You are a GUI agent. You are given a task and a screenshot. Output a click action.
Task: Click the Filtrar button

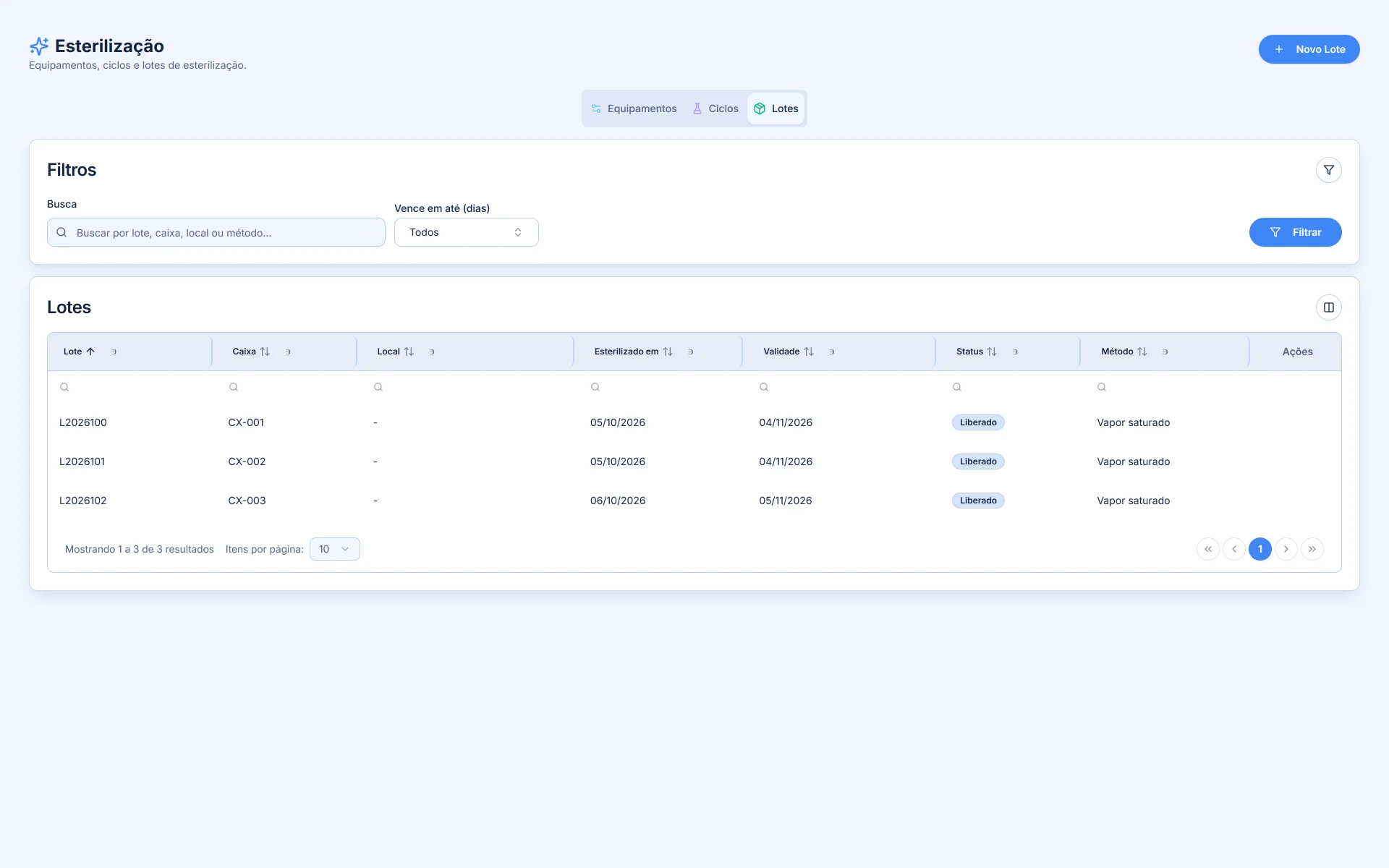(1295, 232)
